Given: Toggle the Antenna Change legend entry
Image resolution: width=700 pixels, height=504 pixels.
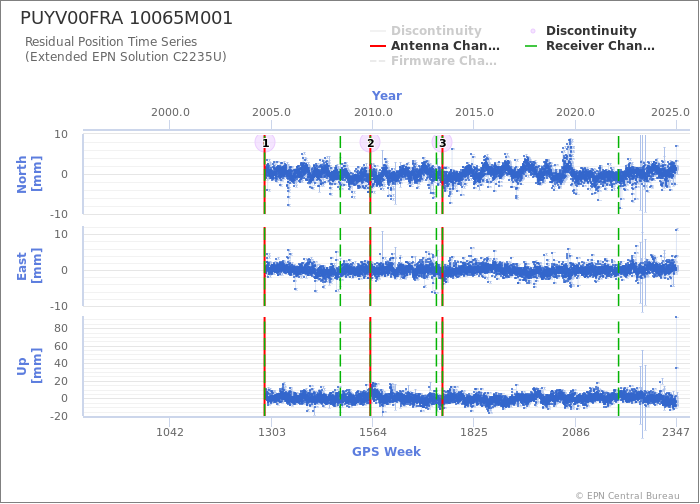Looking at the screenshot, I should coord(435,46).
